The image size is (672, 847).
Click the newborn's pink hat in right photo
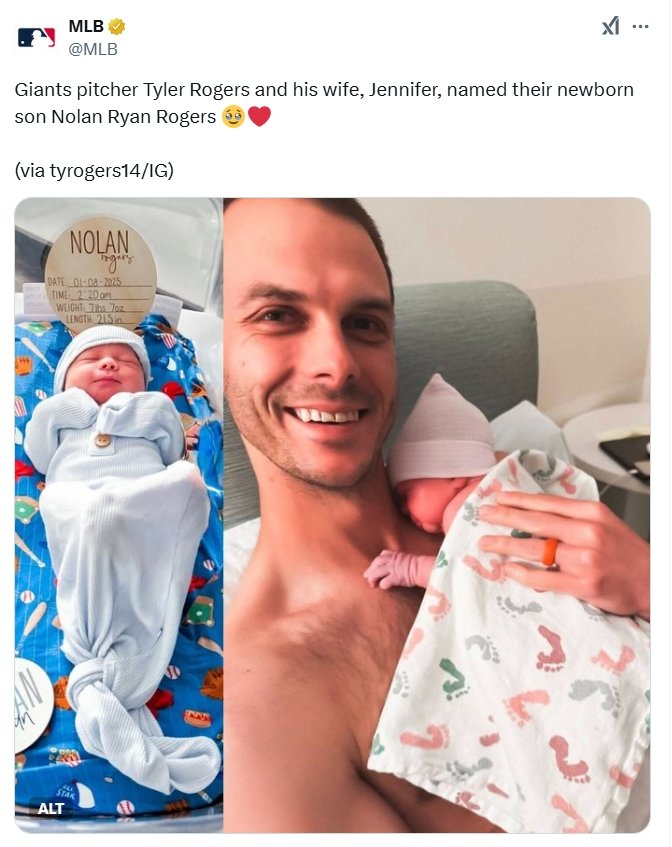point(442,430)
